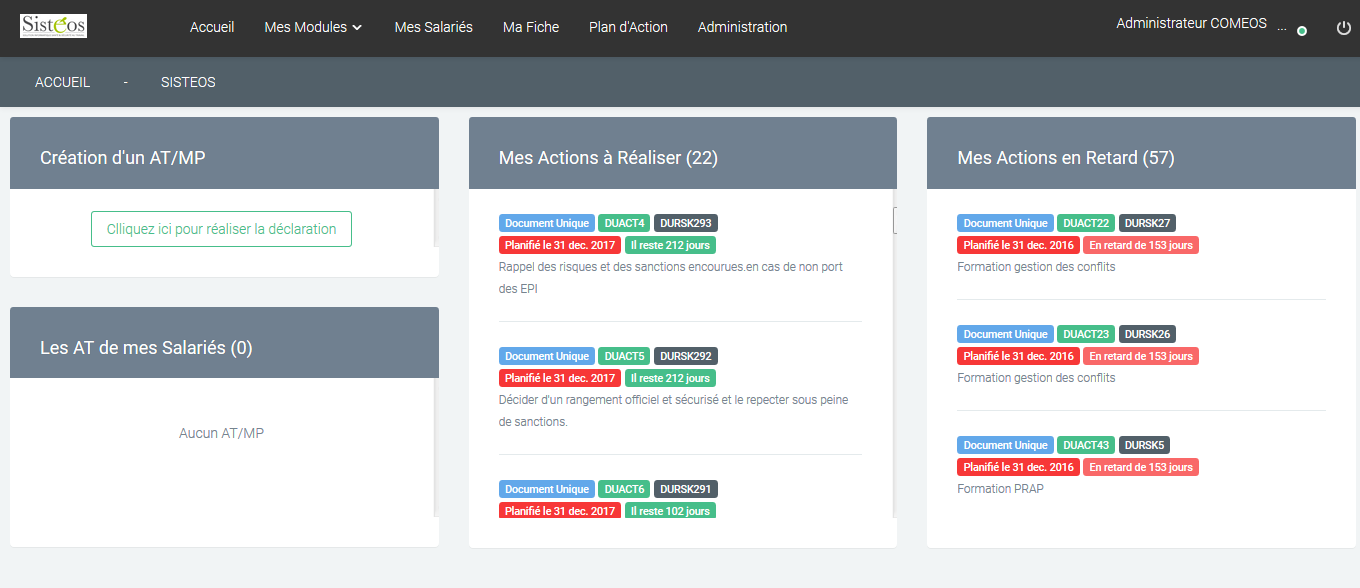Image resolution: width=1360 pixels, height=588 pixels.
Task: Click Mes Actions à Réaliser (22) header
Action: click(x=683, y=153)
